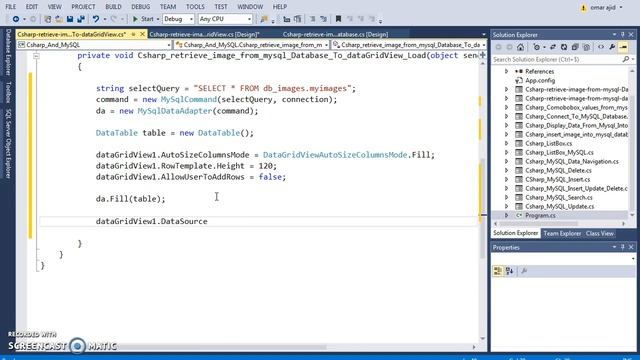Open the member navigation dropdown in editor
Image resolution: width=640 pixels, height=360 pixels.
click(409, 45)
